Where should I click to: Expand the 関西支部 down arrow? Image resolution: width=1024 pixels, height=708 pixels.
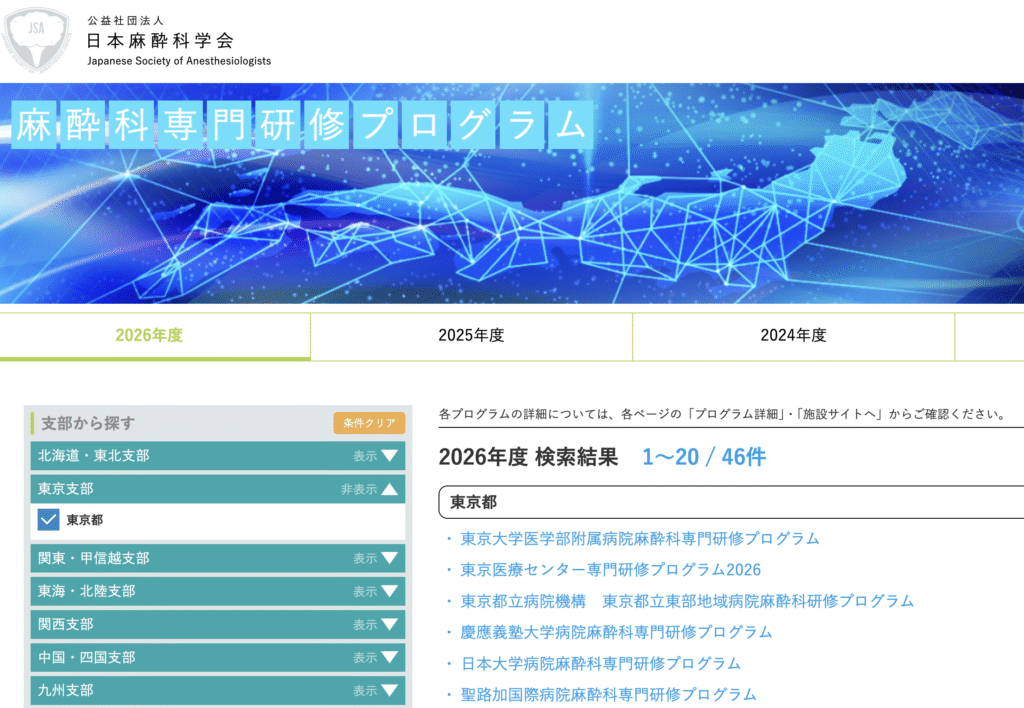pos(389,625)
